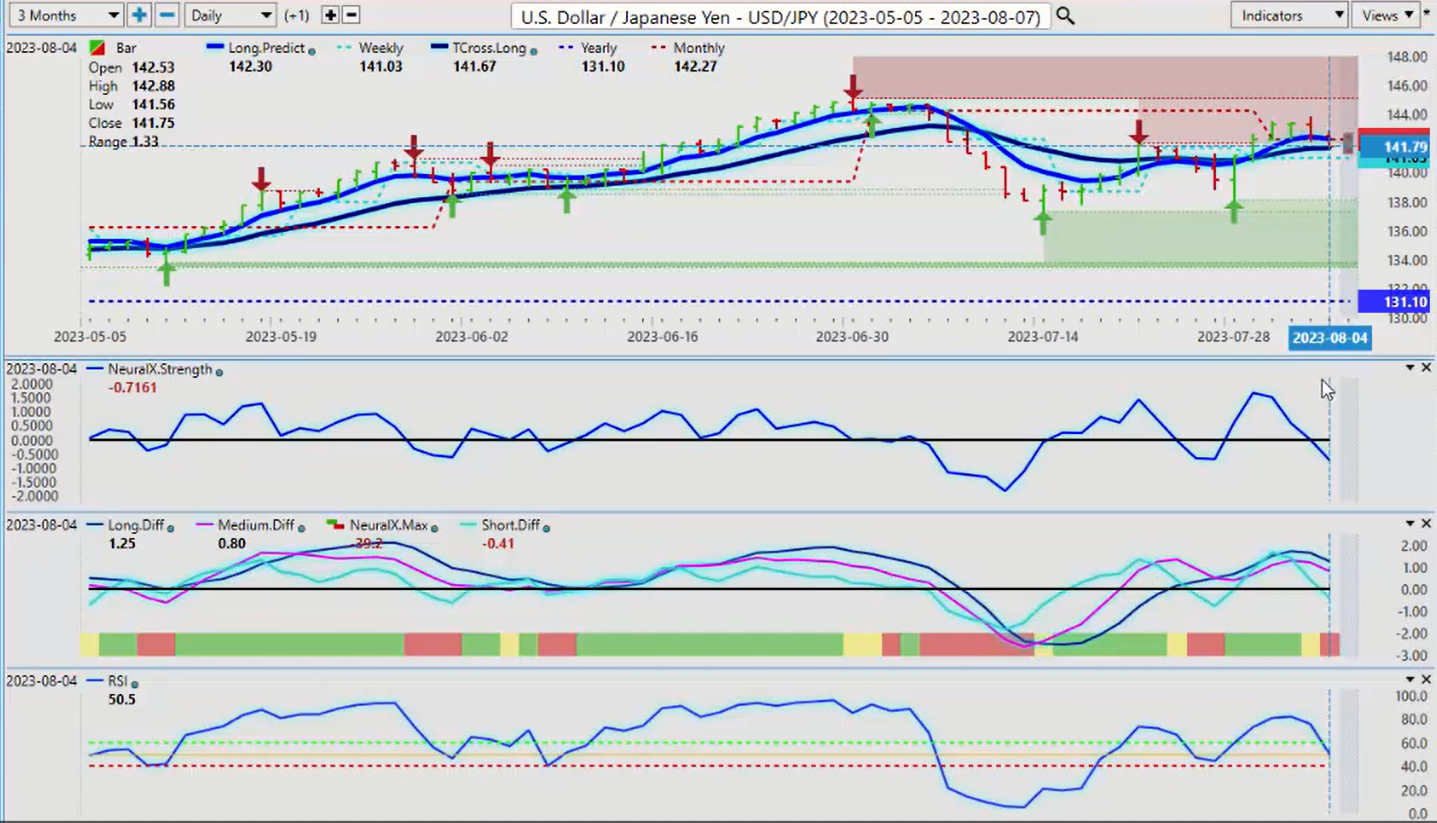Click the settings dot beside Short.Diff
1437x823 pixels.
point(546,527)
